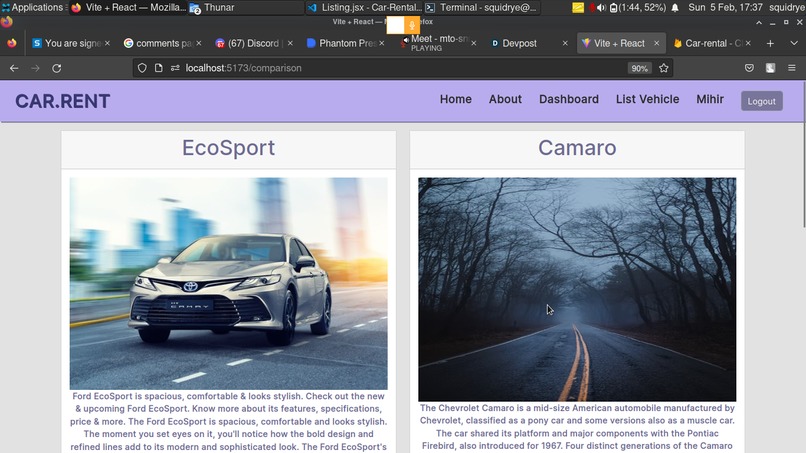806x453 pixels.
Task: Click the EcoSport car image
Action: tap(229, 283)
